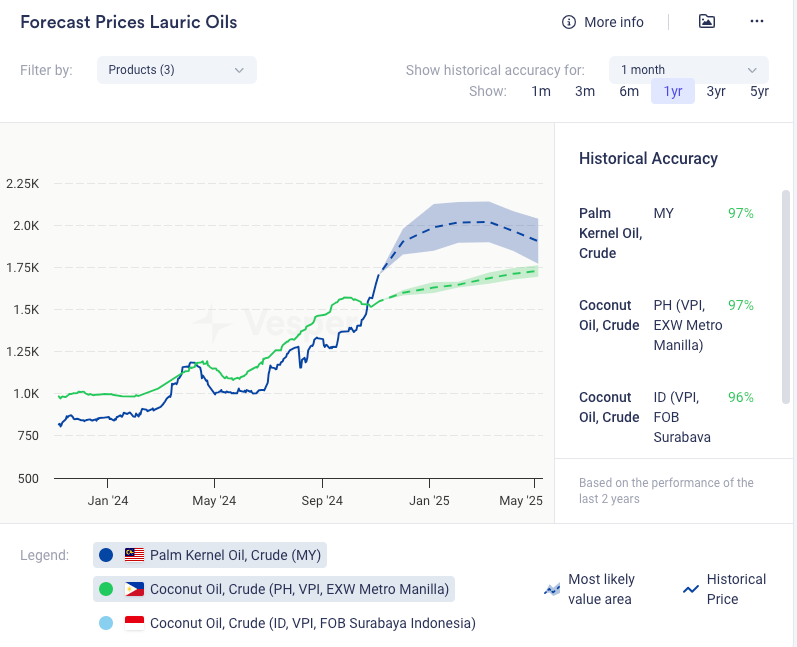Toggle Coconut Oil PH EXW Metro Manilla series

[x=299, y=589]
